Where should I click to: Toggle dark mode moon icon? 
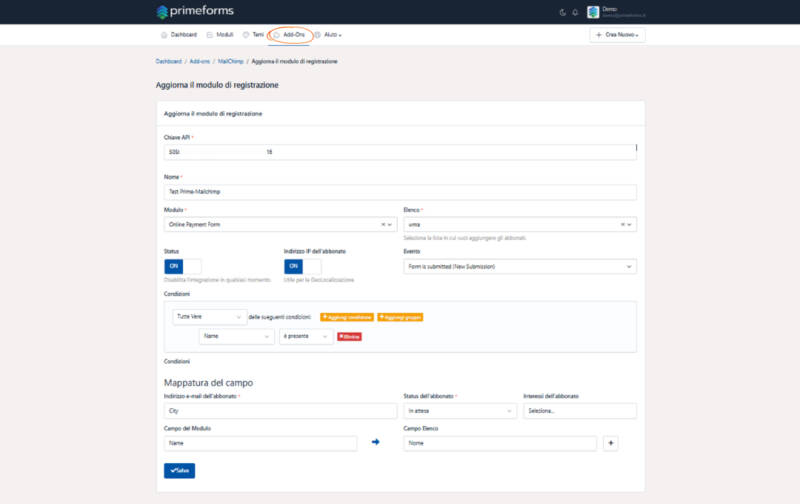click(x=563, y=12)
